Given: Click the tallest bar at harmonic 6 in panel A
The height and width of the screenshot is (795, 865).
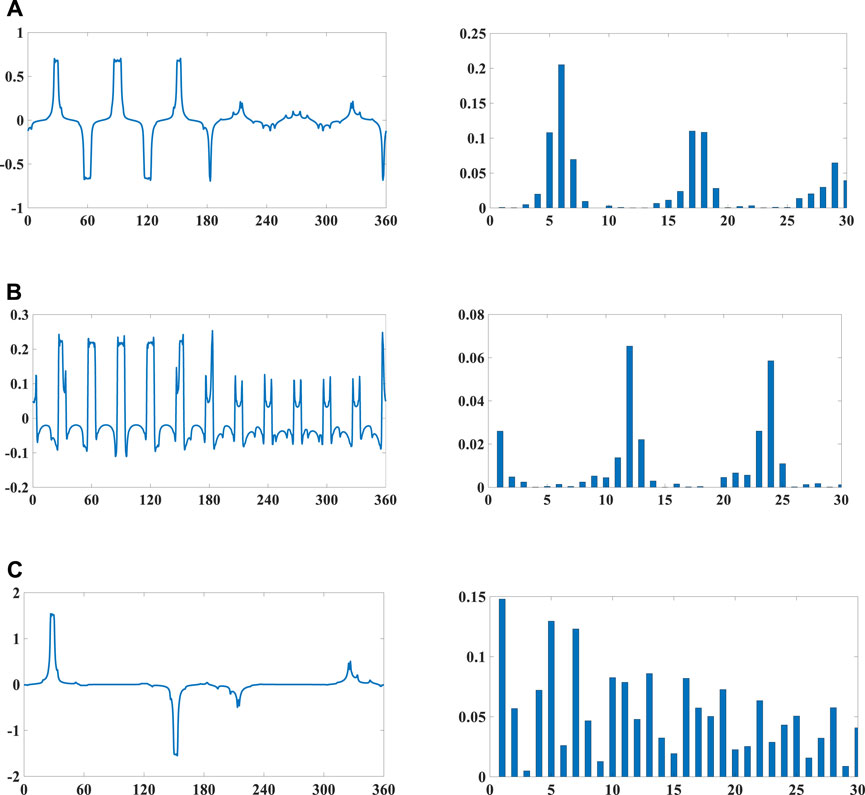Looking at the screenshot, I should (x=562, y=136).
